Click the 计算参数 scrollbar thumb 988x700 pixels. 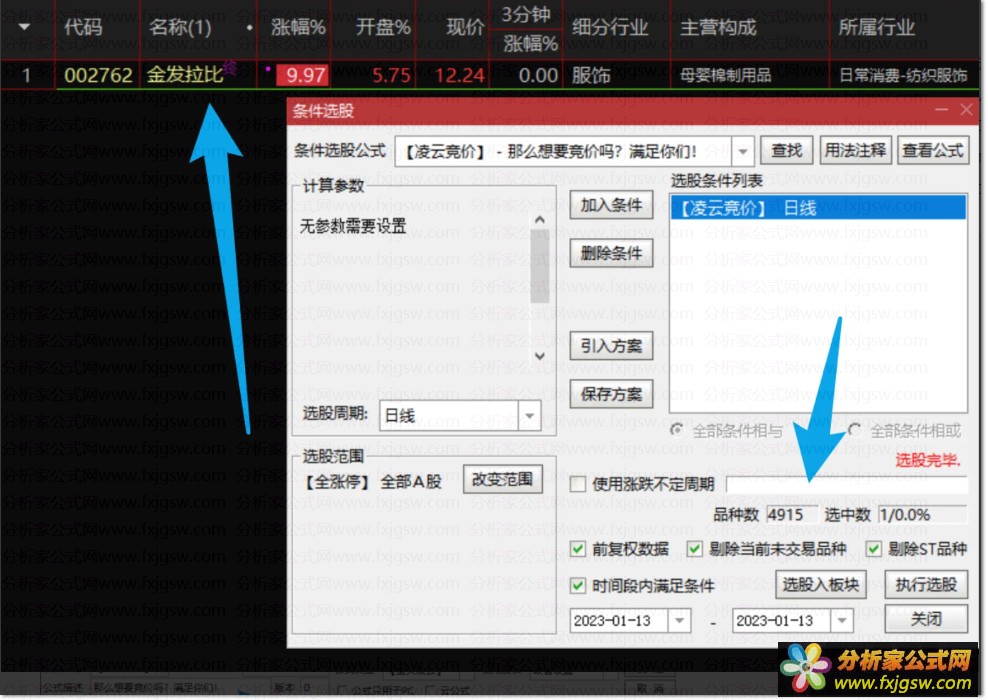[x=540, y=267]
